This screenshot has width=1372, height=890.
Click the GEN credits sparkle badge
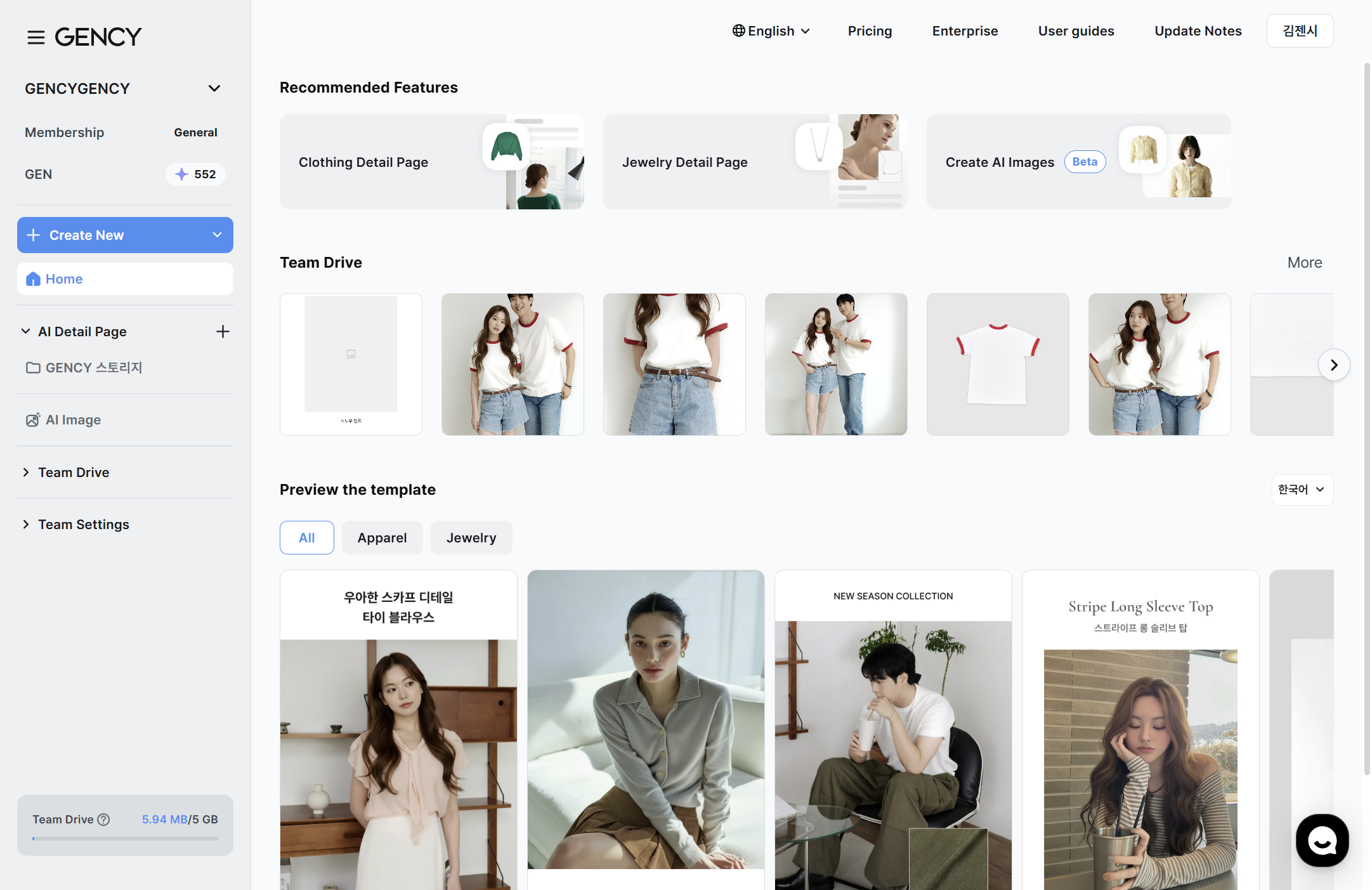tap(195, 174)
